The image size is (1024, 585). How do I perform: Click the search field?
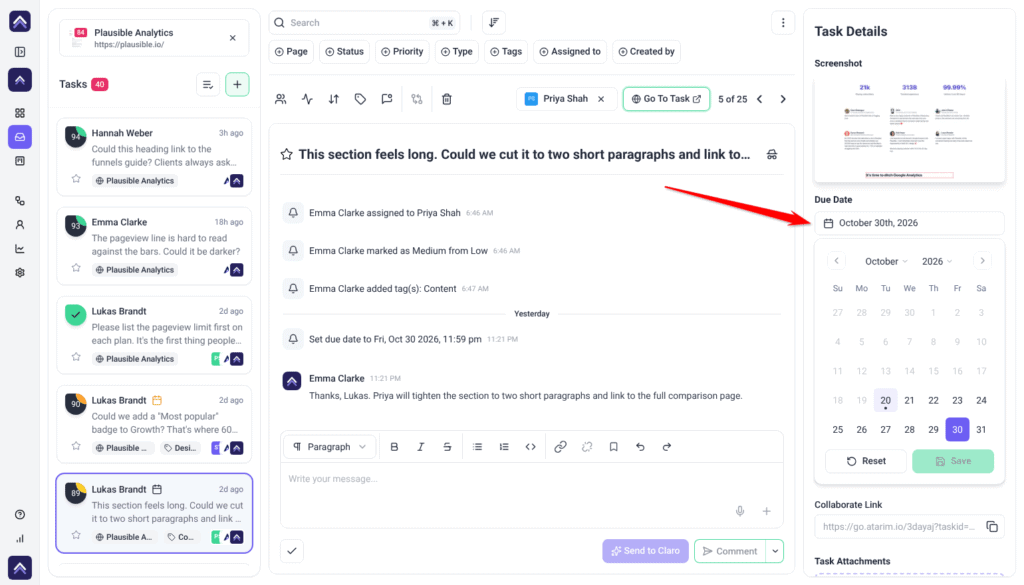coord(364,23)
